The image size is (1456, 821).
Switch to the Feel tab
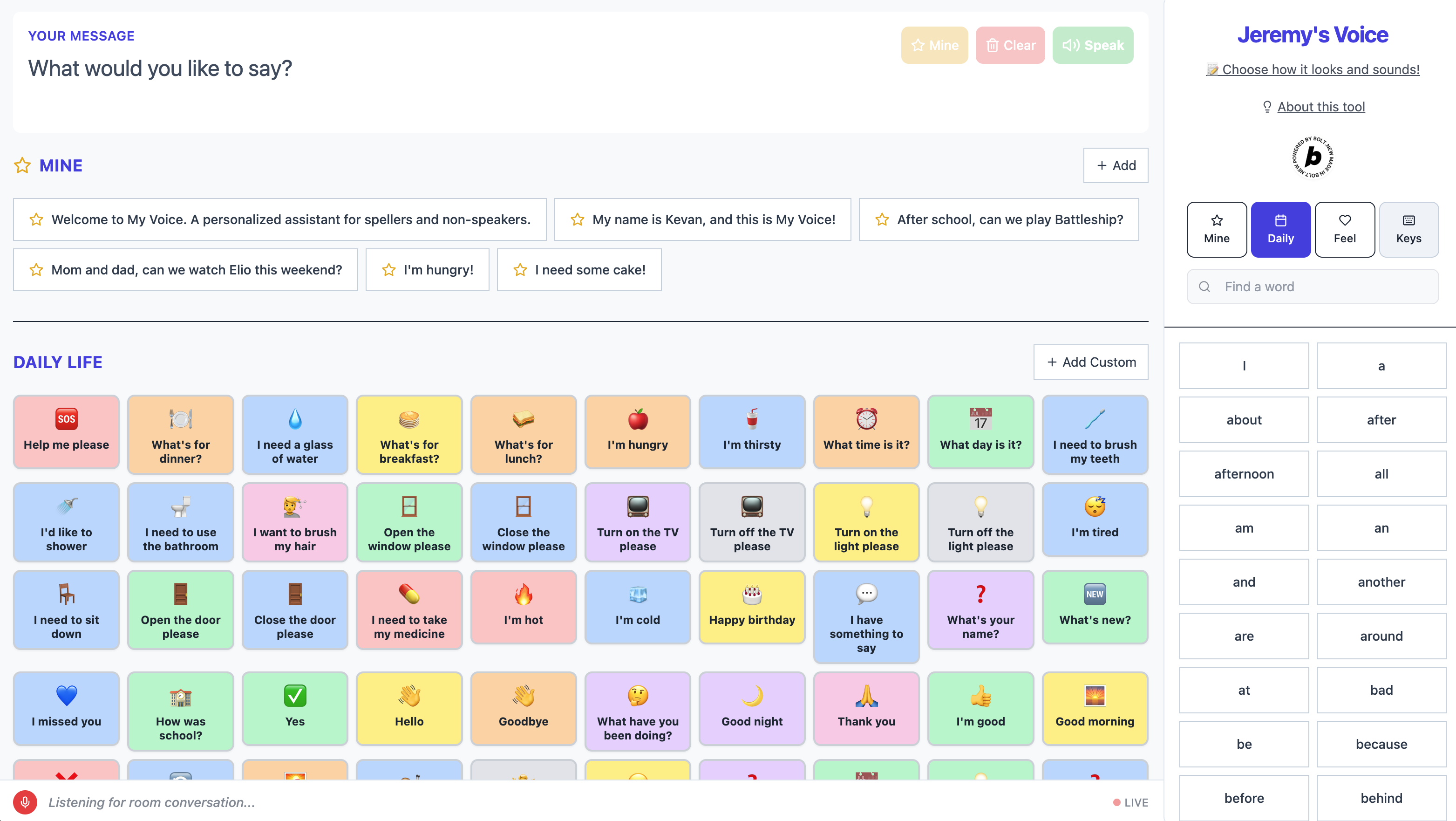pos(1344,229)
